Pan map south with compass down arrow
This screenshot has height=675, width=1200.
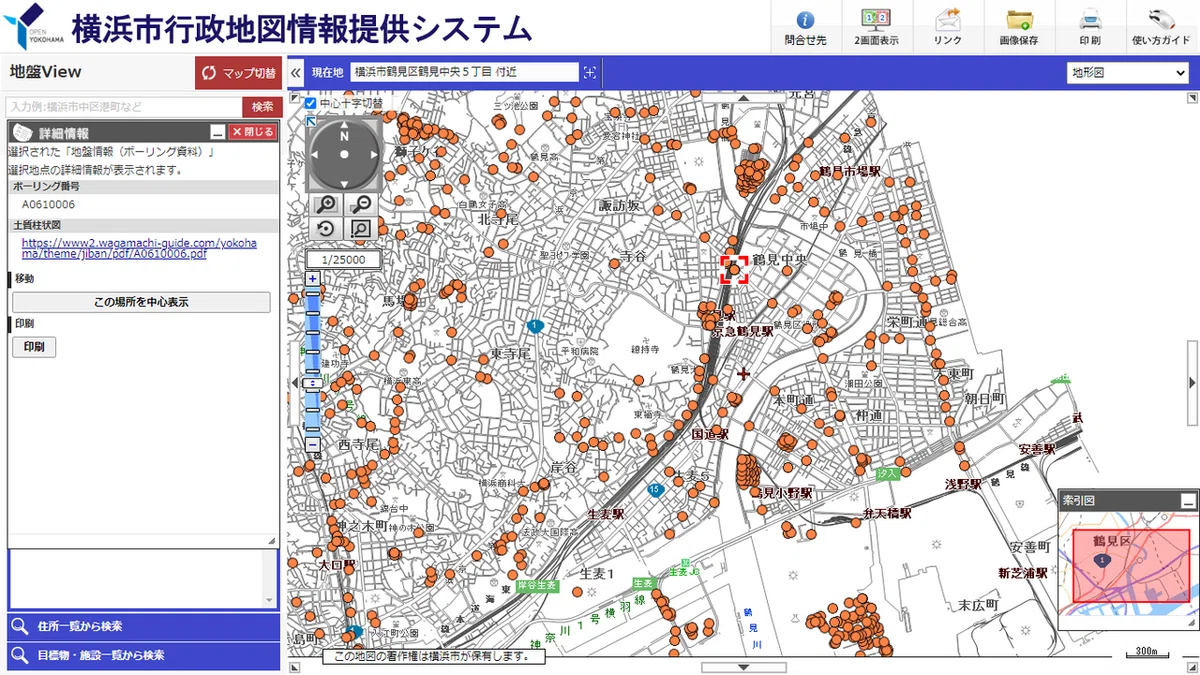[x=345, y=184]
